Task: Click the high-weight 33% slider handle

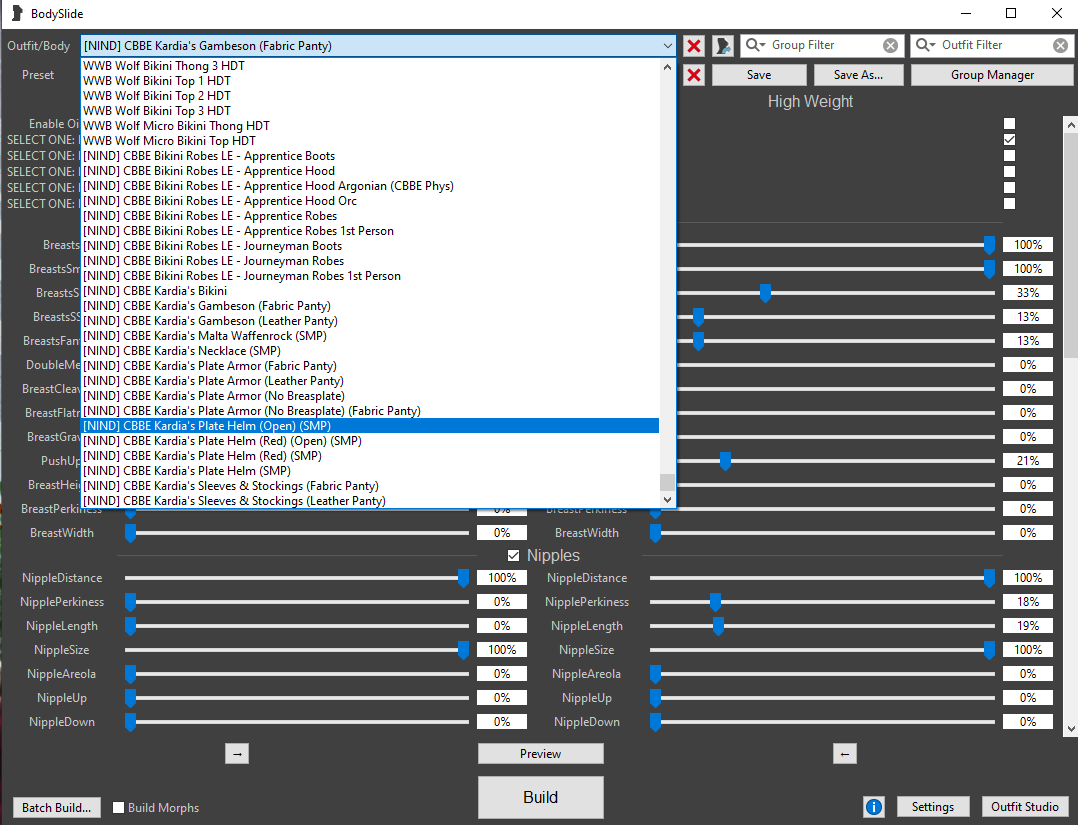Action: [x=765, y=293]
